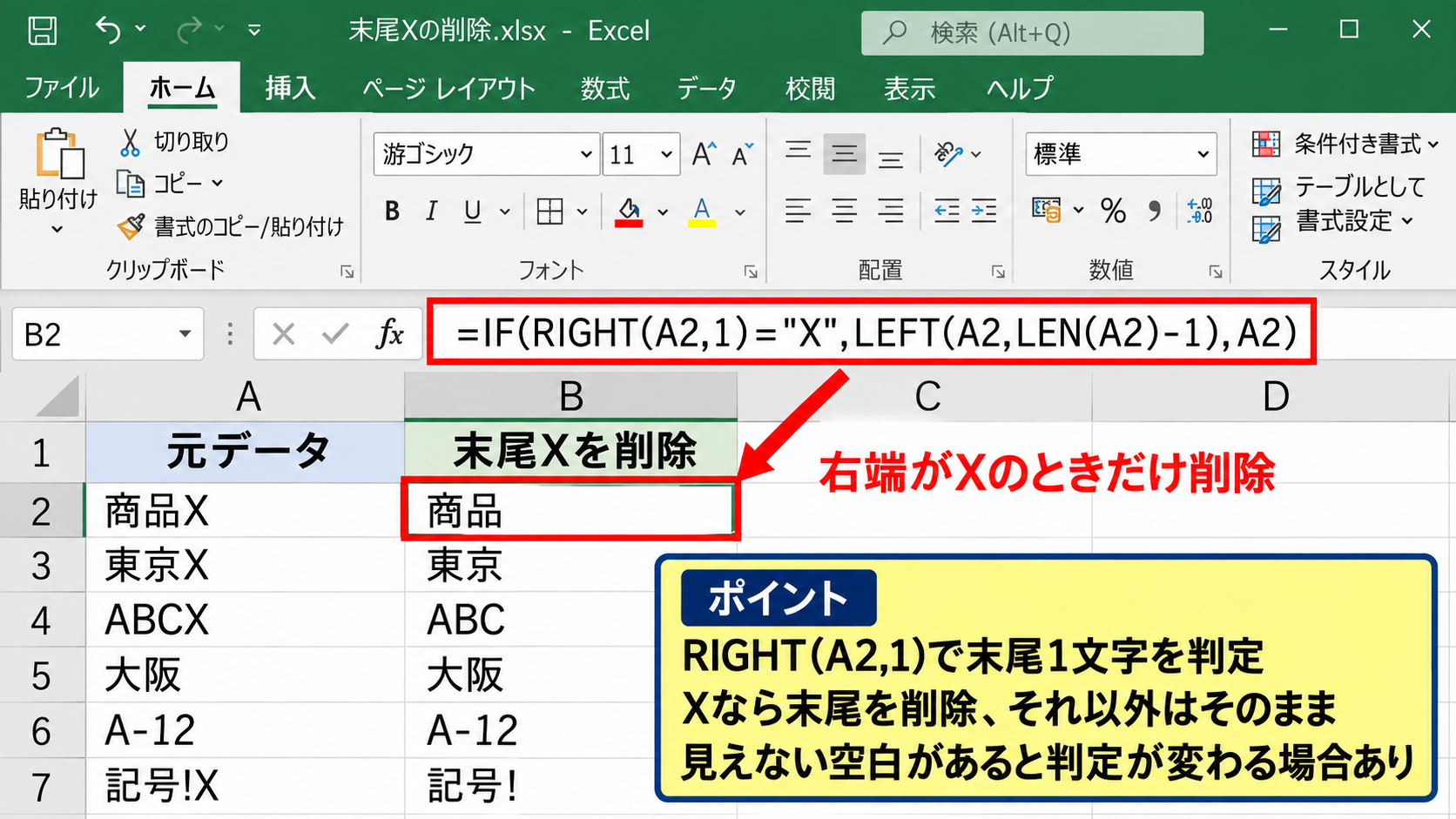The height and width of the screenshot is (819, 1456).
Task: Toggle Bold formatting
Action: (x=392, y=211)
